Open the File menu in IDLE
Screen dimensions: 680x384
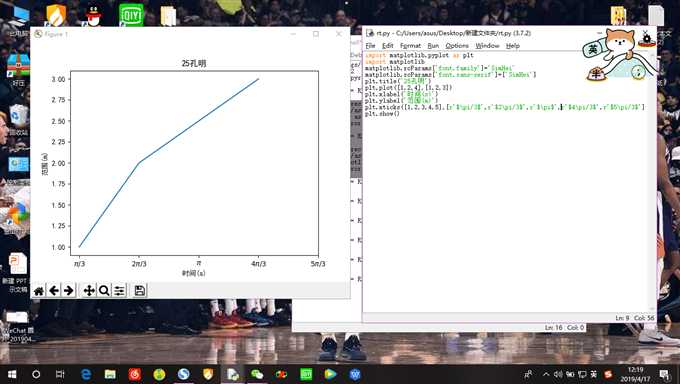point(370,46)
